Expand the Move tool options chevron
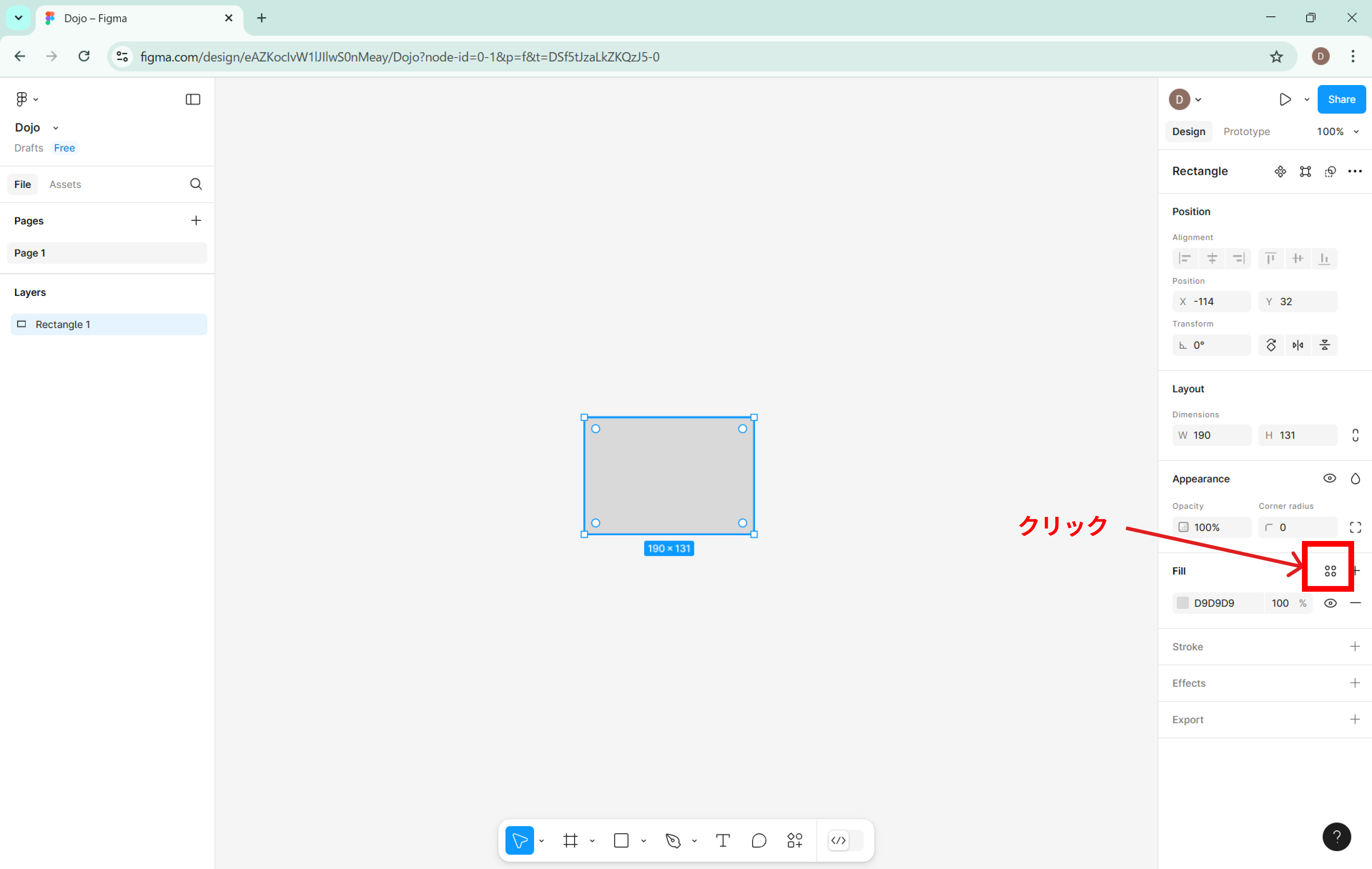1372x869 pixels. coord(541,840)
